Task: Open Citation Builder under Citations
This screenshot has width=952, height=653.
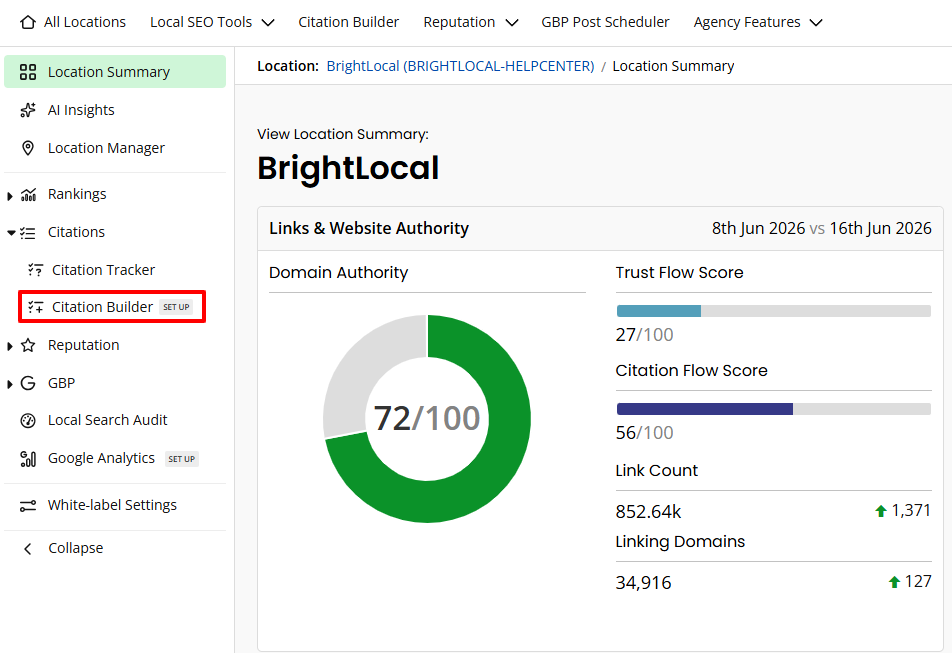Action: click(x=102, y=307)
